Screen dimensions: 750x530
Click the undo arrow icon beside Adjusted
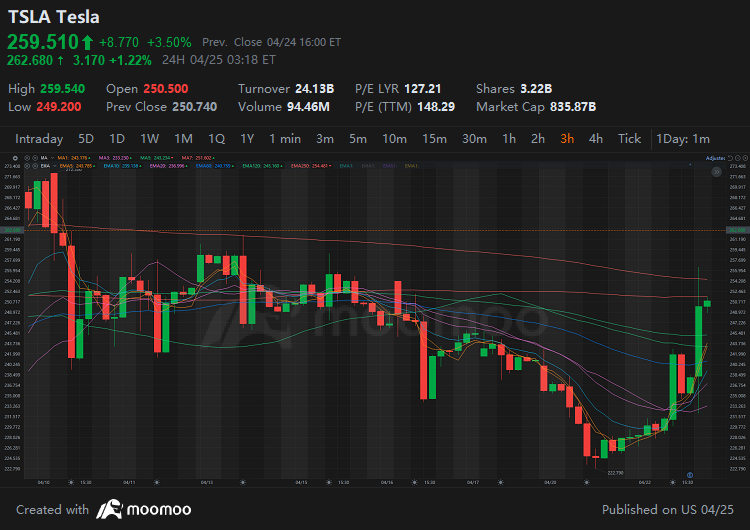(x=730, y=158)
